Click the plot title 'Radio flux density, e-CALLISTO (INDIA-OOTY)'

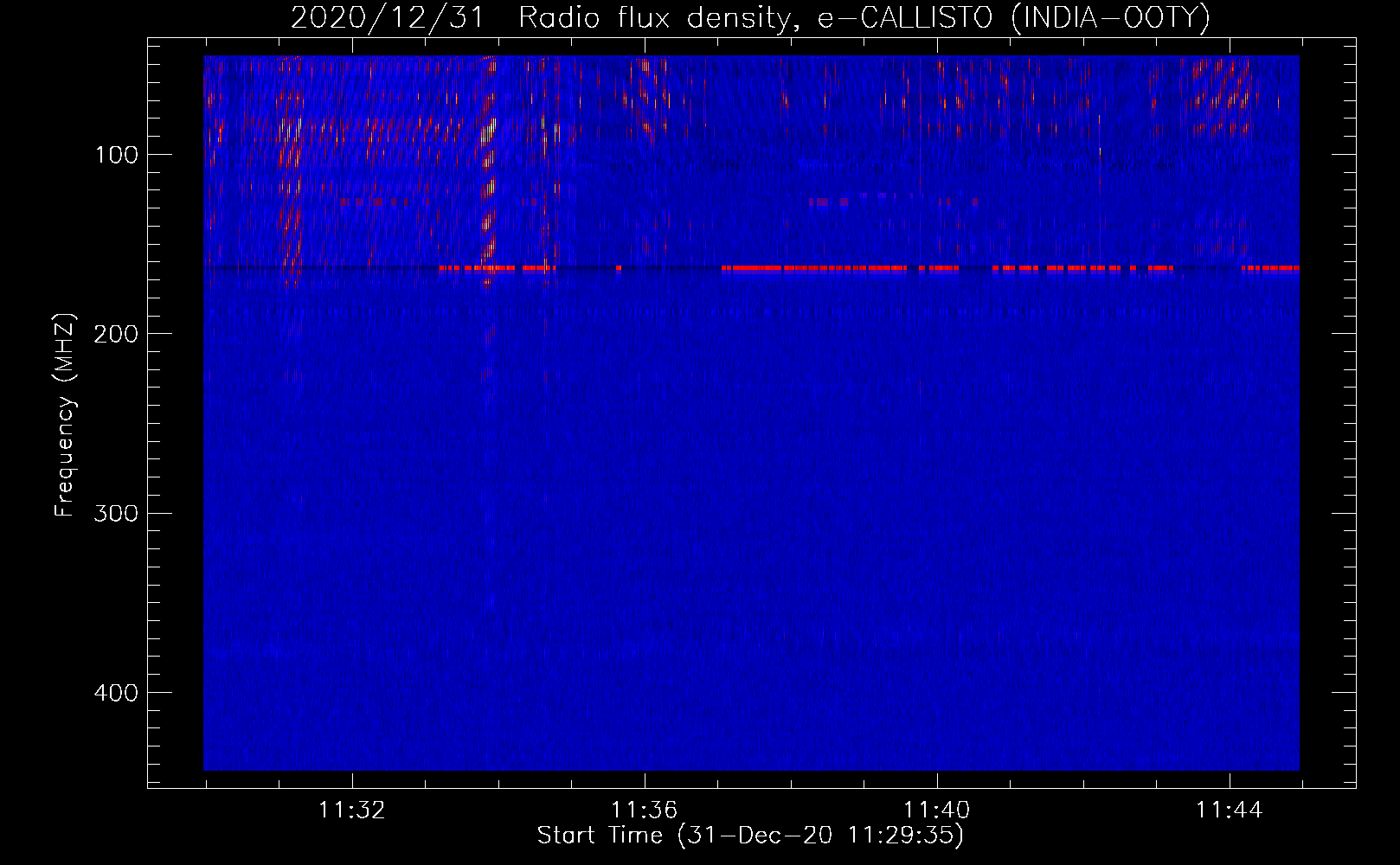864,17
